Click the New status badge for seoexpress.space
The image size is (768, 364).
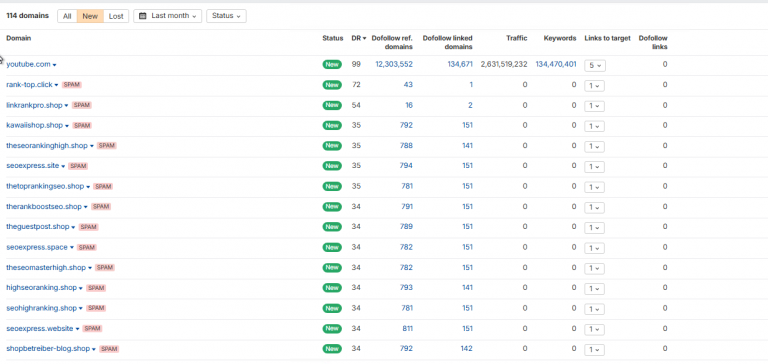[x=332, y=247]
